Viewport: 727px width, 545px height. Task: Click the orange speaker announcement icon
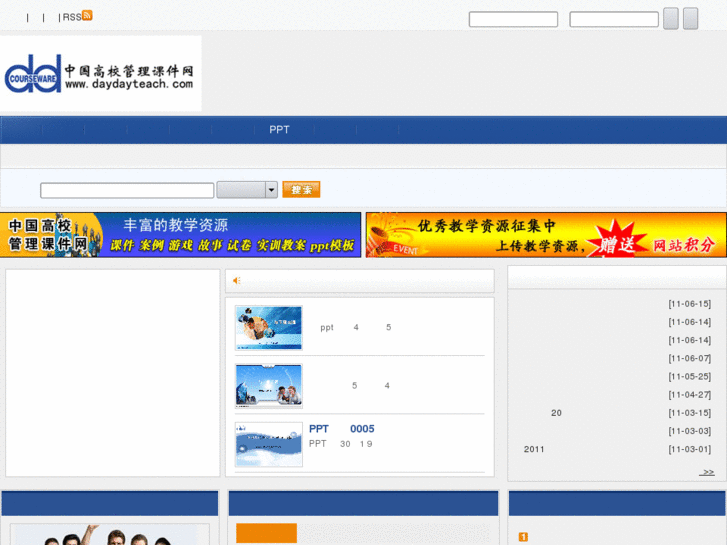236,280
